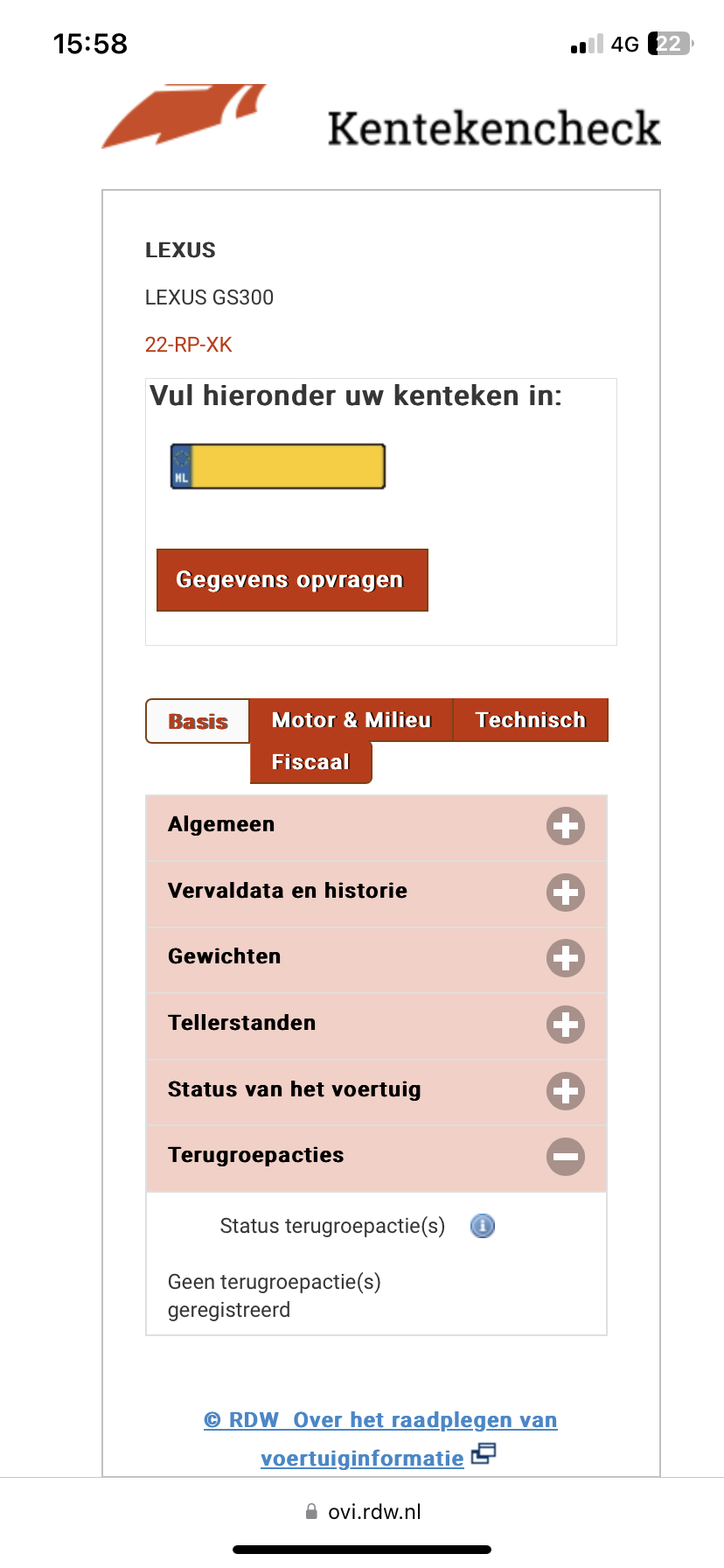Select the Fiscaal tab
Viewport: 724px width, 1568px height.
click(x=310, y=762)
